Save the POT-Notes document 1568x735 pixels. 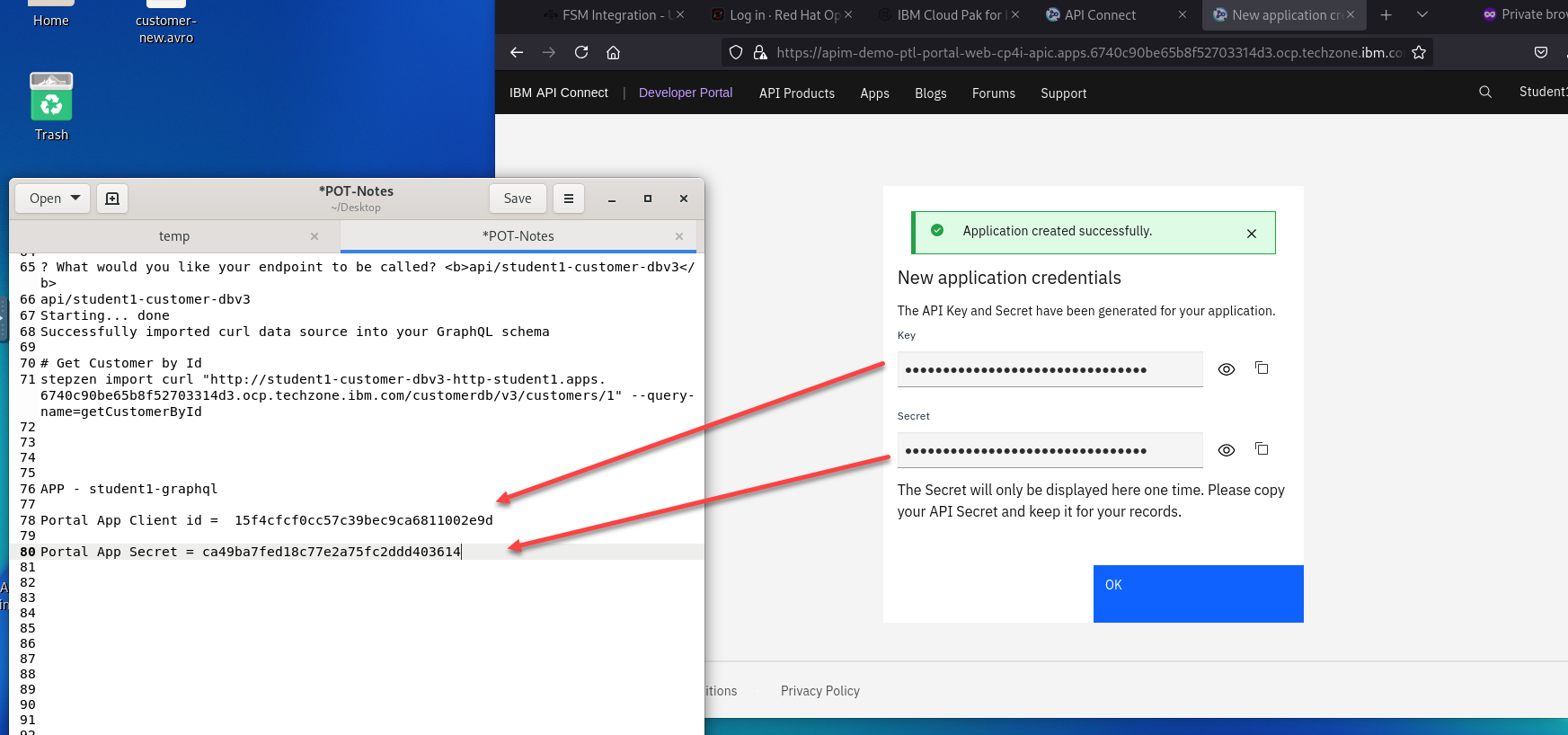518,199
